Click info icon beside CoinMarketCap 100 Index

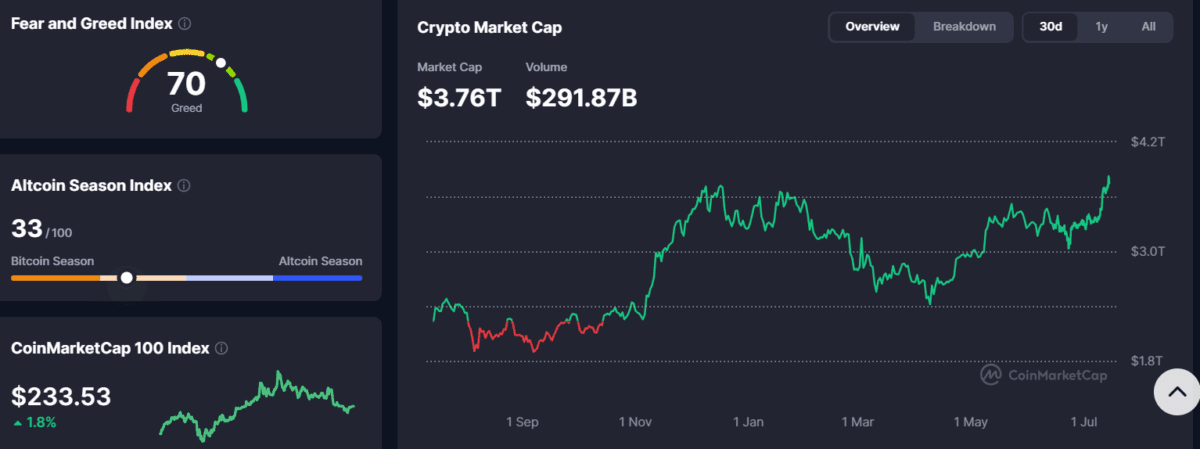[222, 349]
